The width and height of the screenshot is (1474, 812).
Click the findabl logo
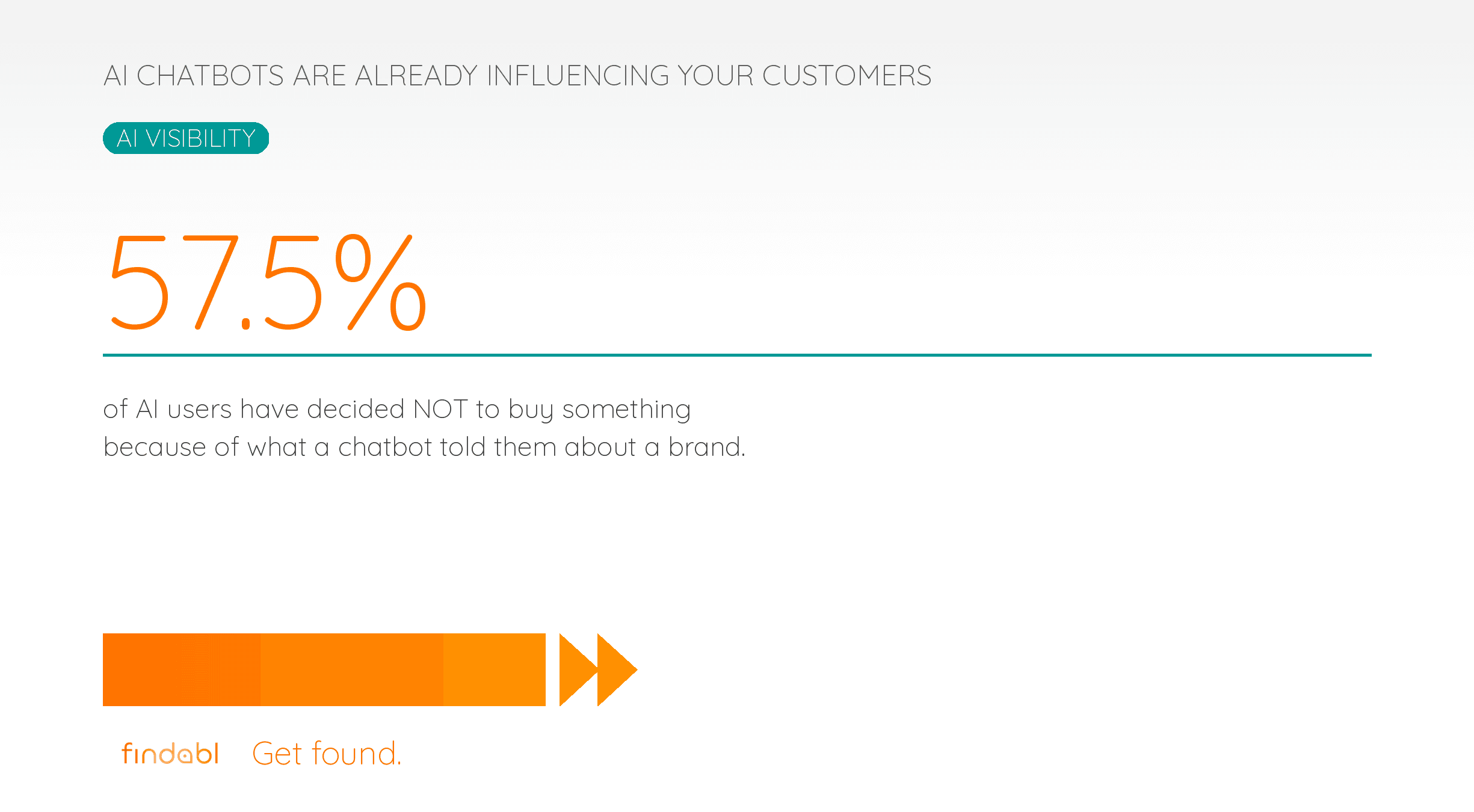tap(170, 753)
